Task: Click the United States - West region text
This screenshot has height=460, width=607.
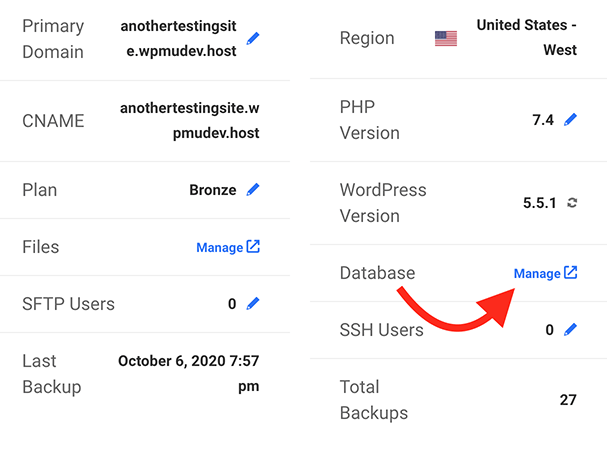Action: (527, 38)
